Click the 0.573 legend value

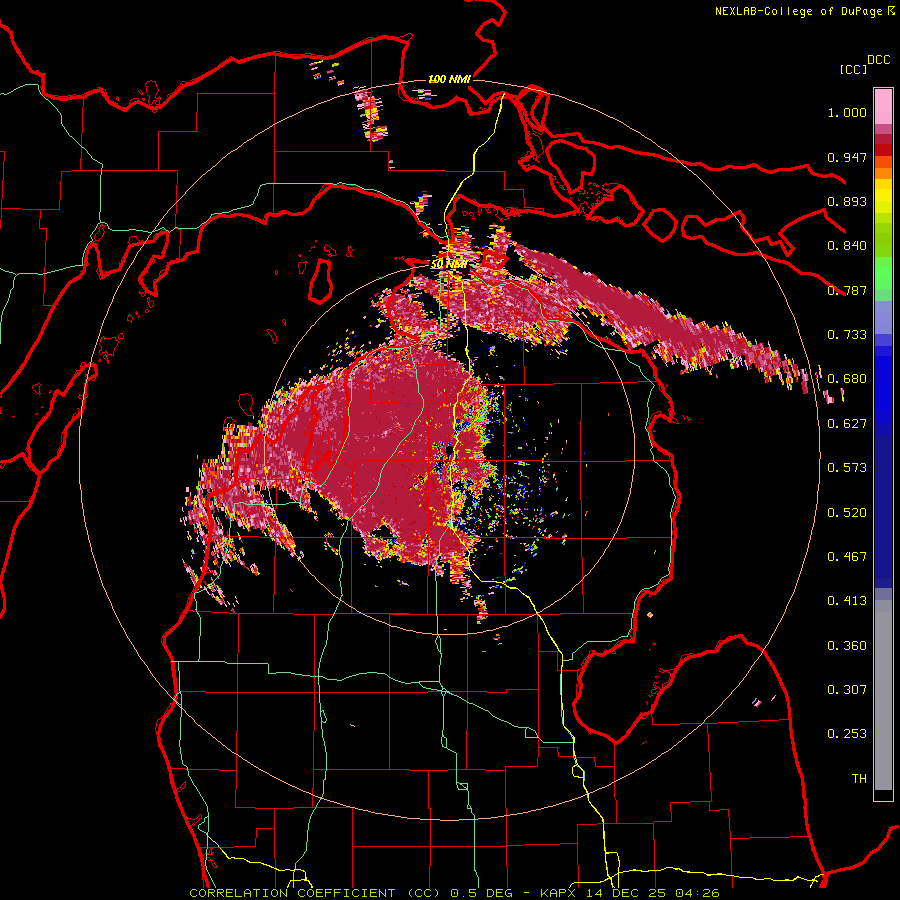[847, 468]
